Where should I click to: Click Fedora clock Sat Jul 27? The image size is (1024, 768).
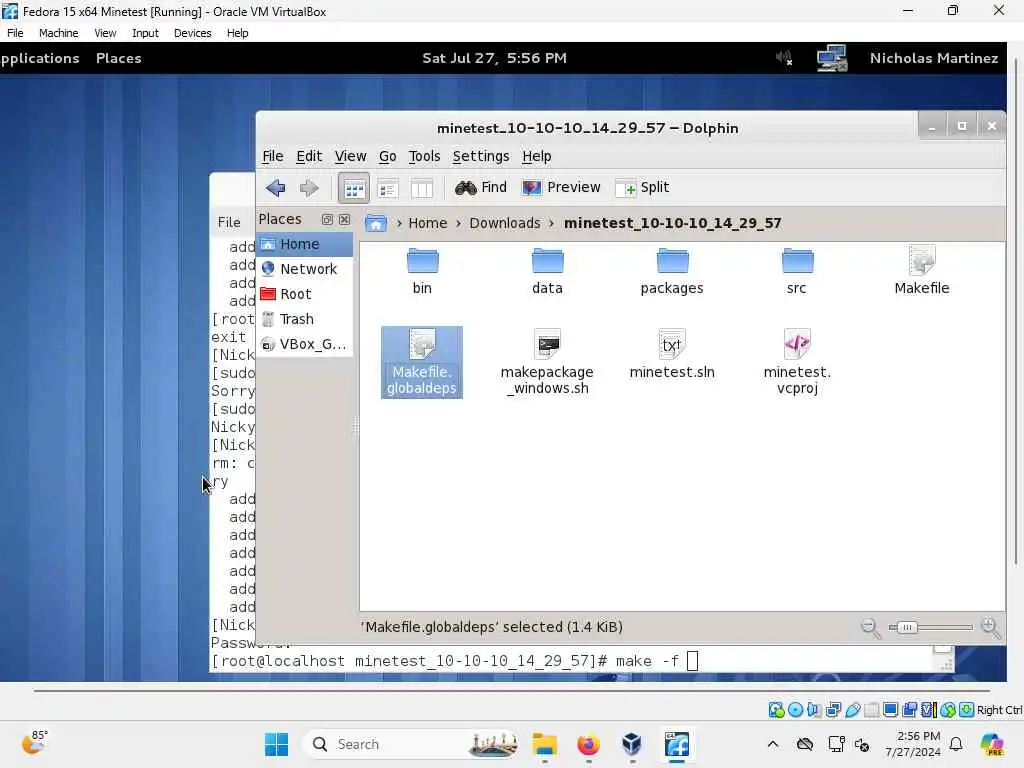tap(494, 58)
